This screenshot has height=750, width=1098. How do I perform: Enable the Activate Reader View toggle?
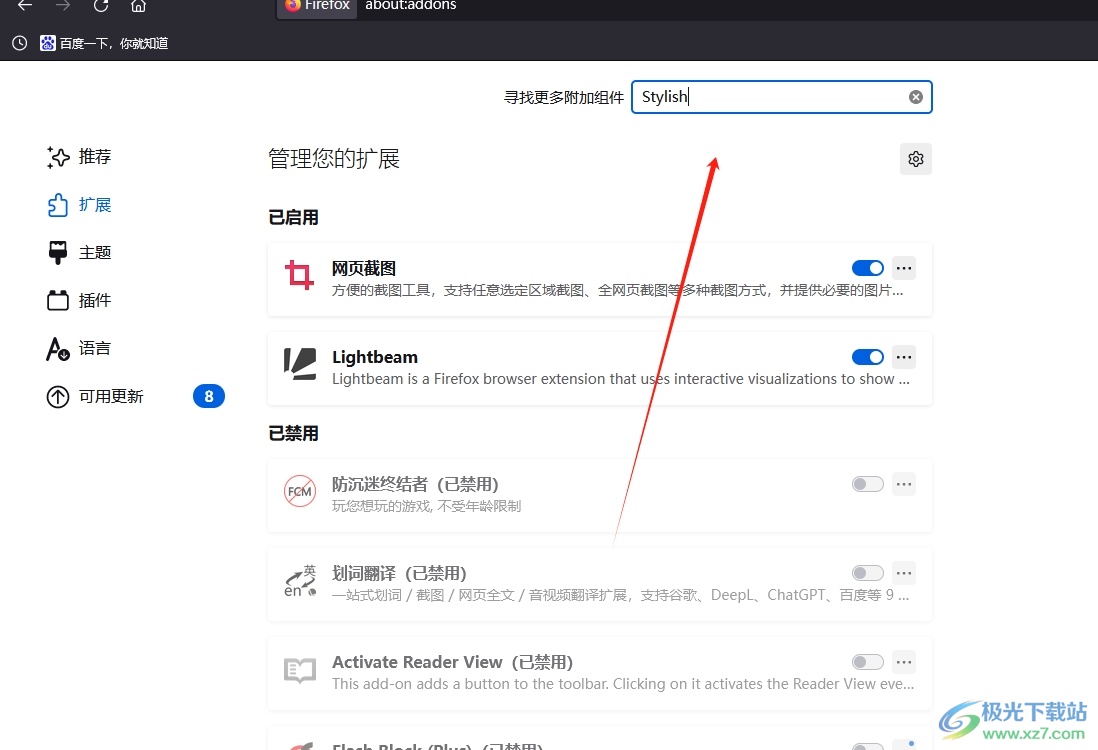tap(868, 662)
